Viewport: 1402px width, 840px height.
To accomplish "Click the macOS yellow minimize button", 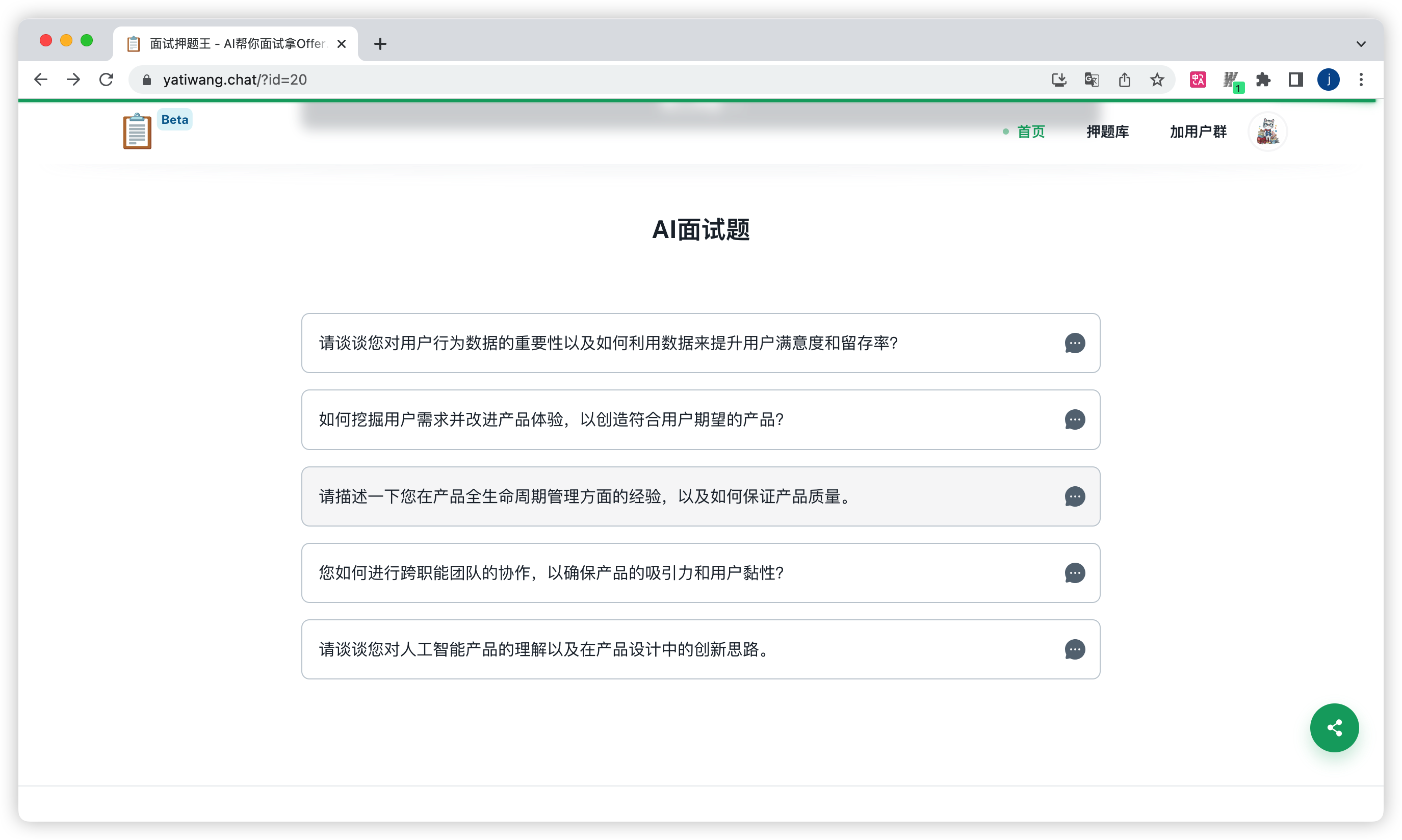I will [x=66, y=40].
